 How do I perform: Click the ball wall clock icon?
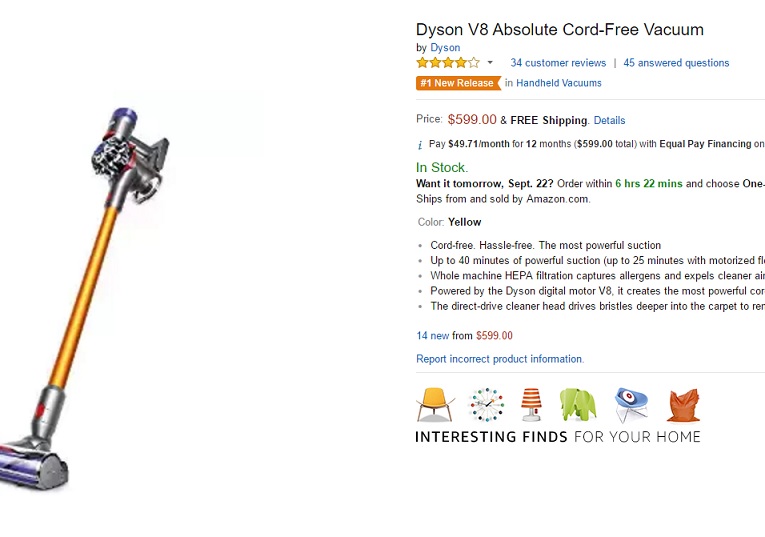486,405
